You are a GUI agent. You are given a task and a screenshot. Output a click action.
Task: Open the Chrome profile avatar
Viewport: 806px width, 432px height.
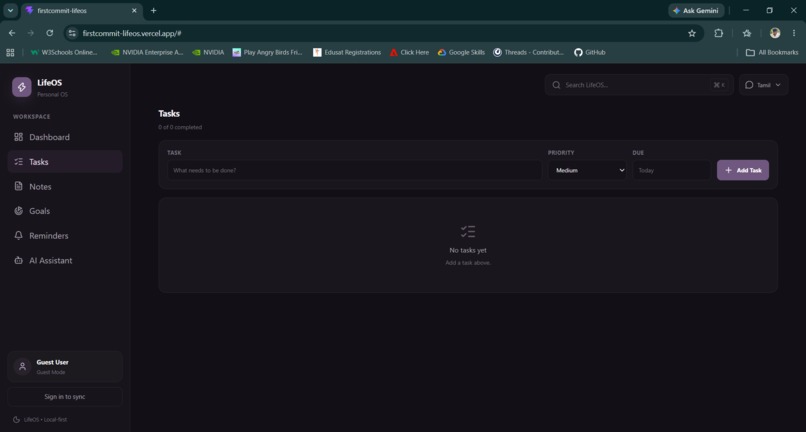pyautogui.click(x=775, y=33)
